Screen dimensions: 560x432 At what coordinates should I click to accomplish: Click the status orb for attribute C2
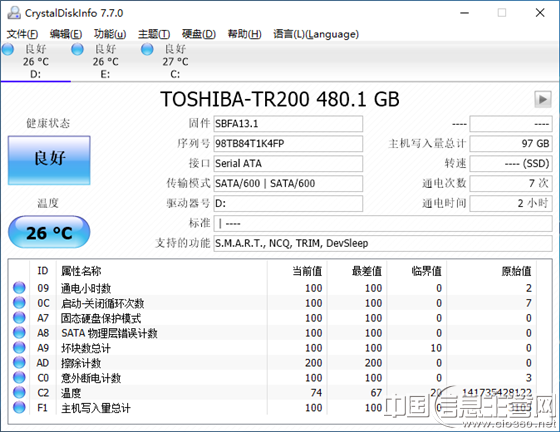click(19, 392)
